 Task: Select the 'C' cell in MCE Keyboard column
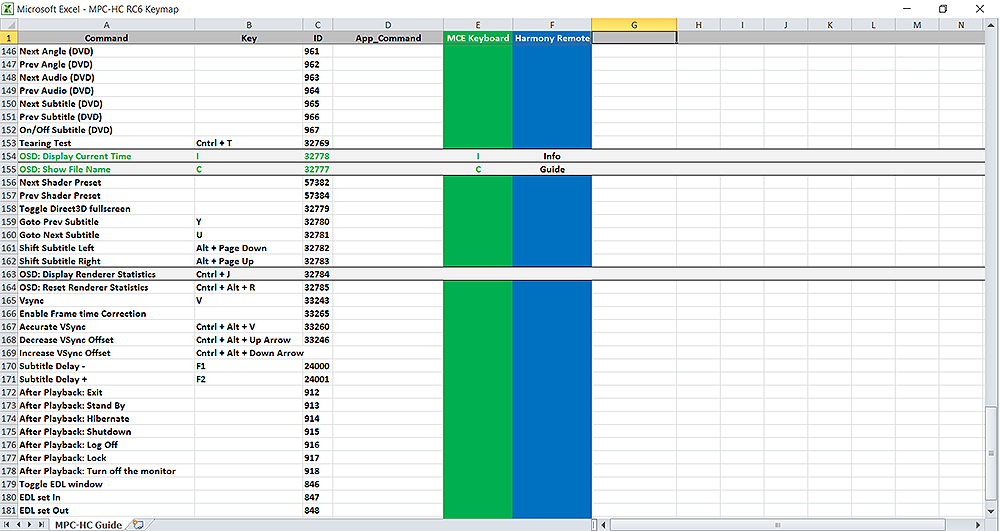coord(478,170)
